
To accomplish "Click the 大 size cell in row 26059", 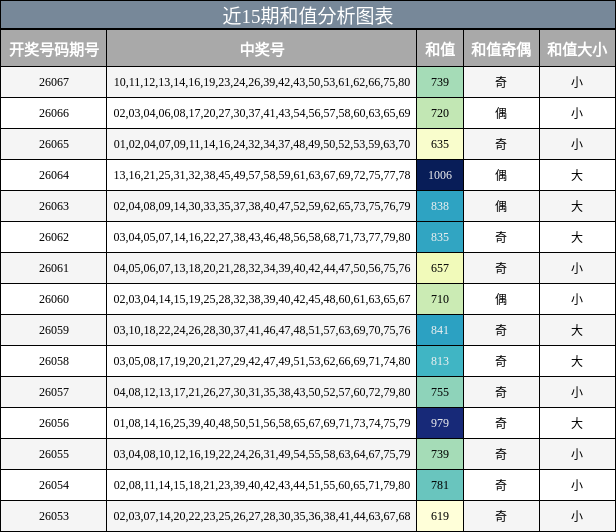I will pyautogui.click(x=577, y=330).
